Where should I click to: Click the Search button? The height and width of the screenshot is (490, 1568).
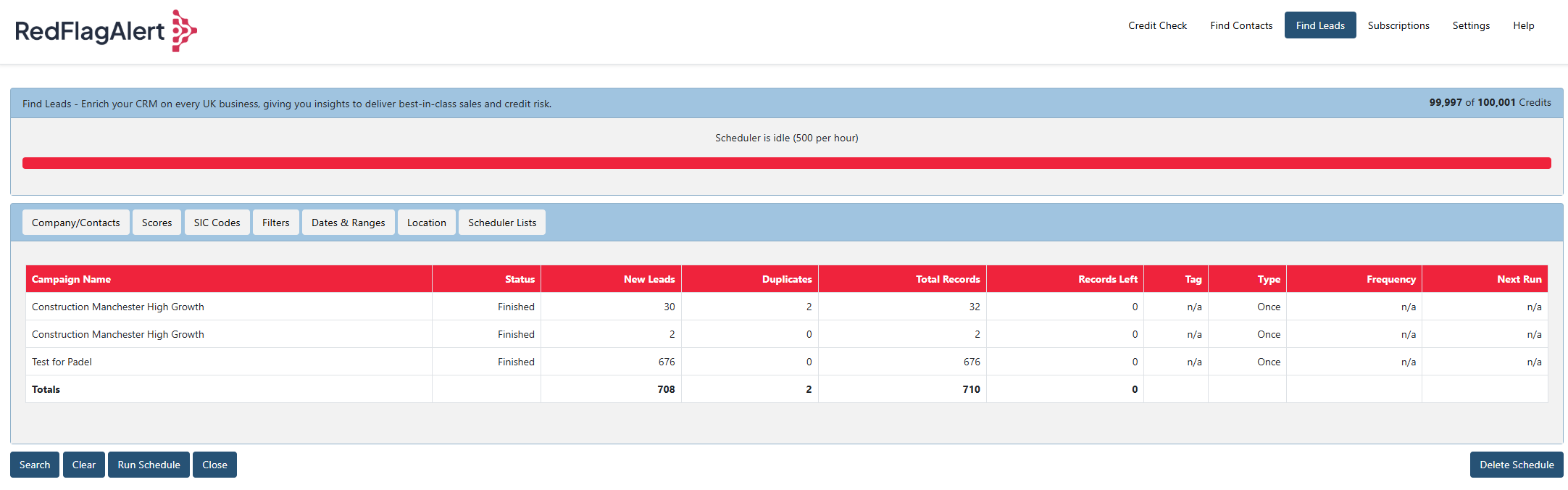pyautogui.click(x=35, y=465)
